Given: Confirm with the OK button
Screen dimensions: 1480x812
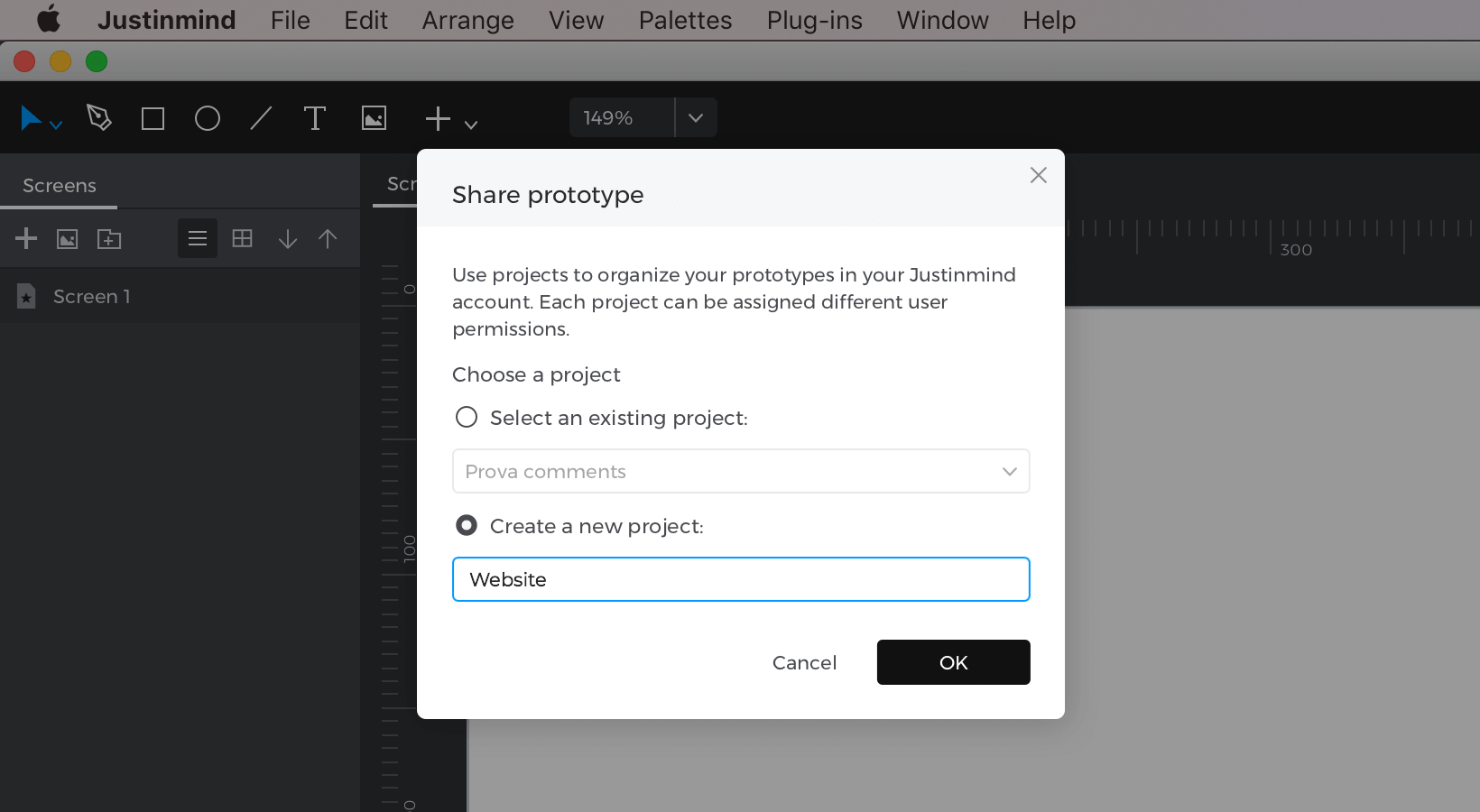Looking at the screenshot, I should 954,662.
